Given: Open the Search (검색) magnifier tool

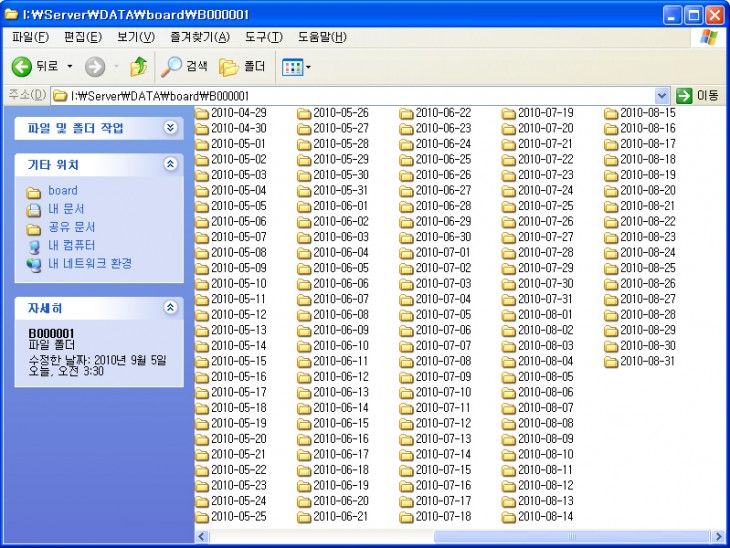Looking at the screenshot, I should point(185,67).
